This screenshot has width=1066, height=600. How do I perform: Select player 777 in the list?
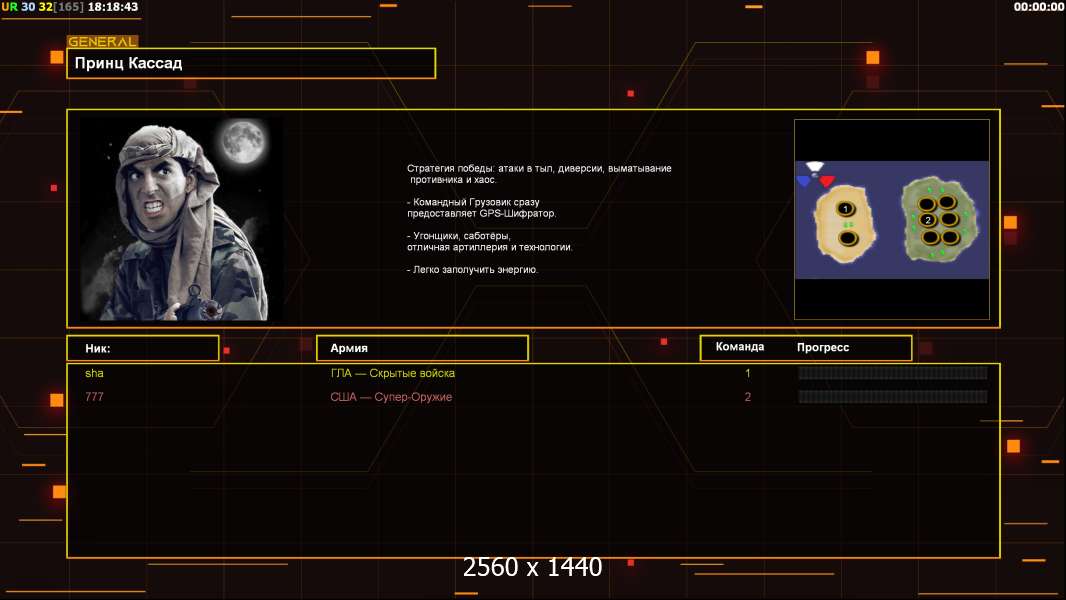[94, 397]
